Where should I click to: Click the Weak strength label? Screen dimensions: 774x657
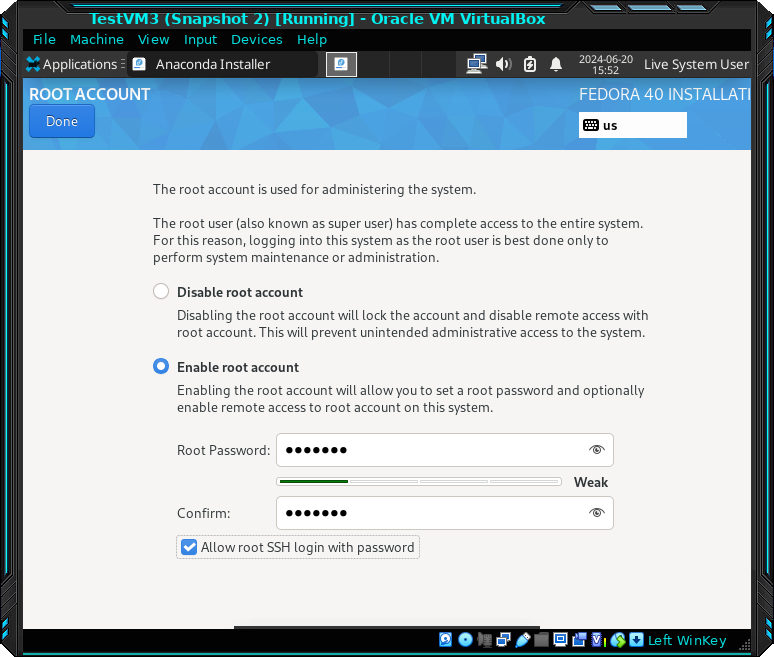(591, 482)
